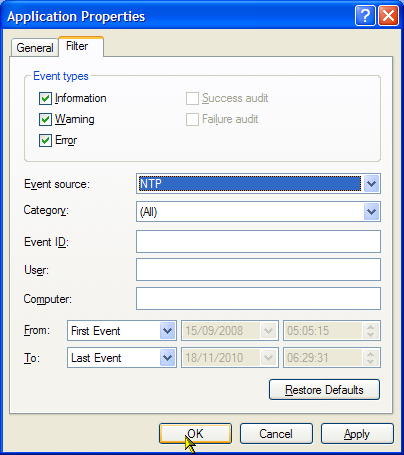Confirm with the OK button
Screen dimensions: 404x455
pyautogui.click(x=195, y=434)
